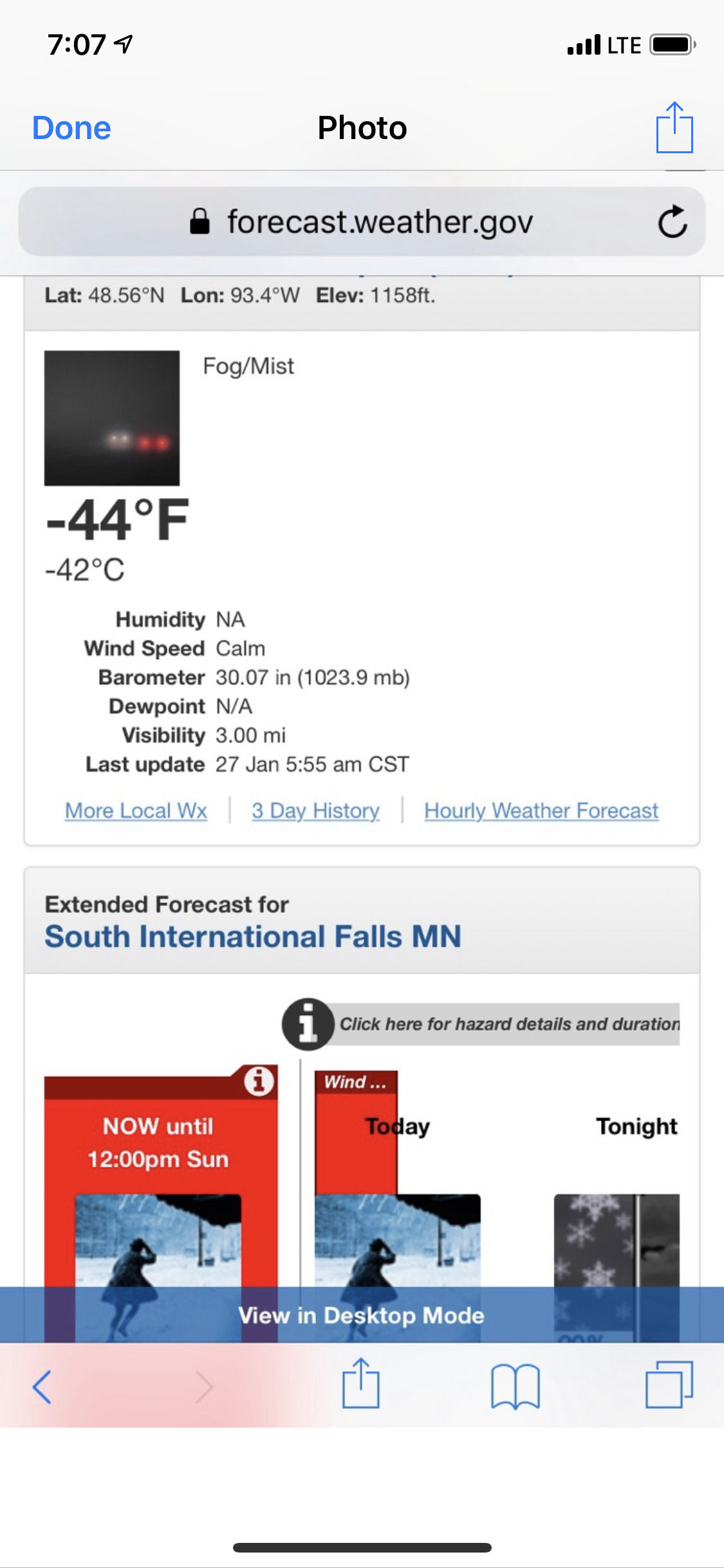Tap the forecast.weather.gov address field
This screenshot has width=724, height=1568.
[380, 222]
